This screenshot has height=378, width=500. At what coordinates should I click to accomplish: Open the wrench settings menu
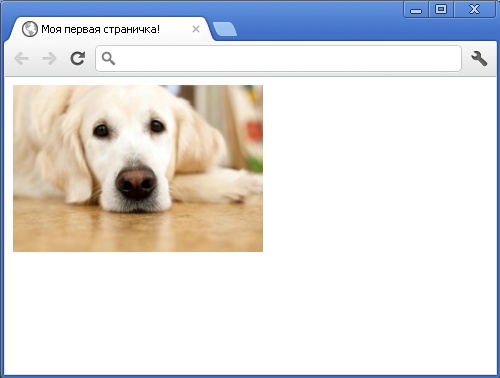coord(479,59)
